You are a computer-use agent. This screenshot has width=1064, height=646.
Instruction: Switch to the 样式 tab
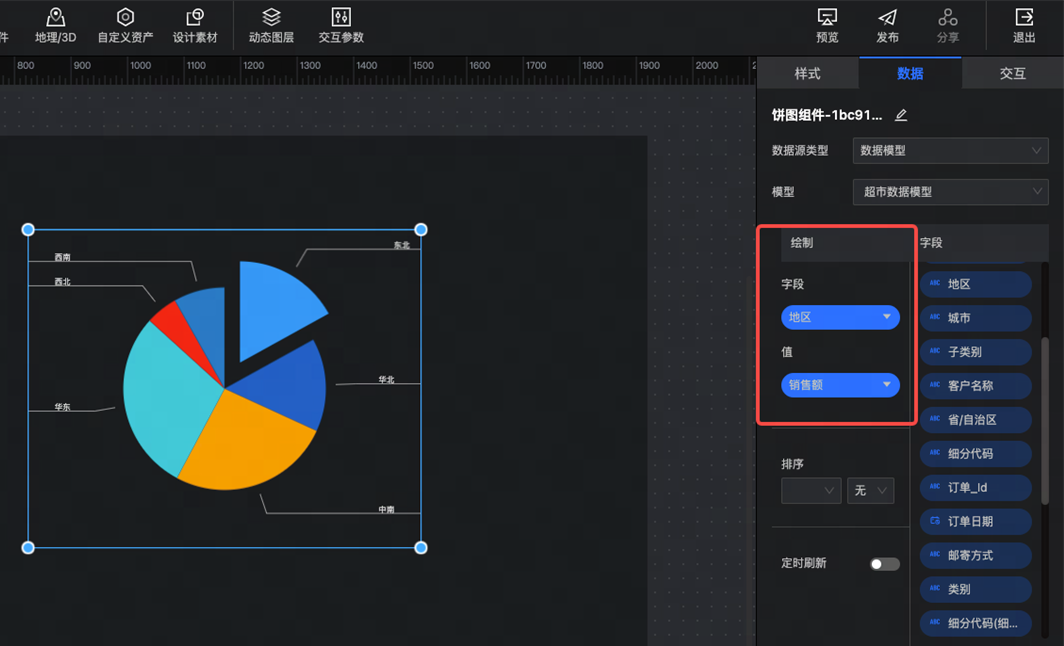807,74
